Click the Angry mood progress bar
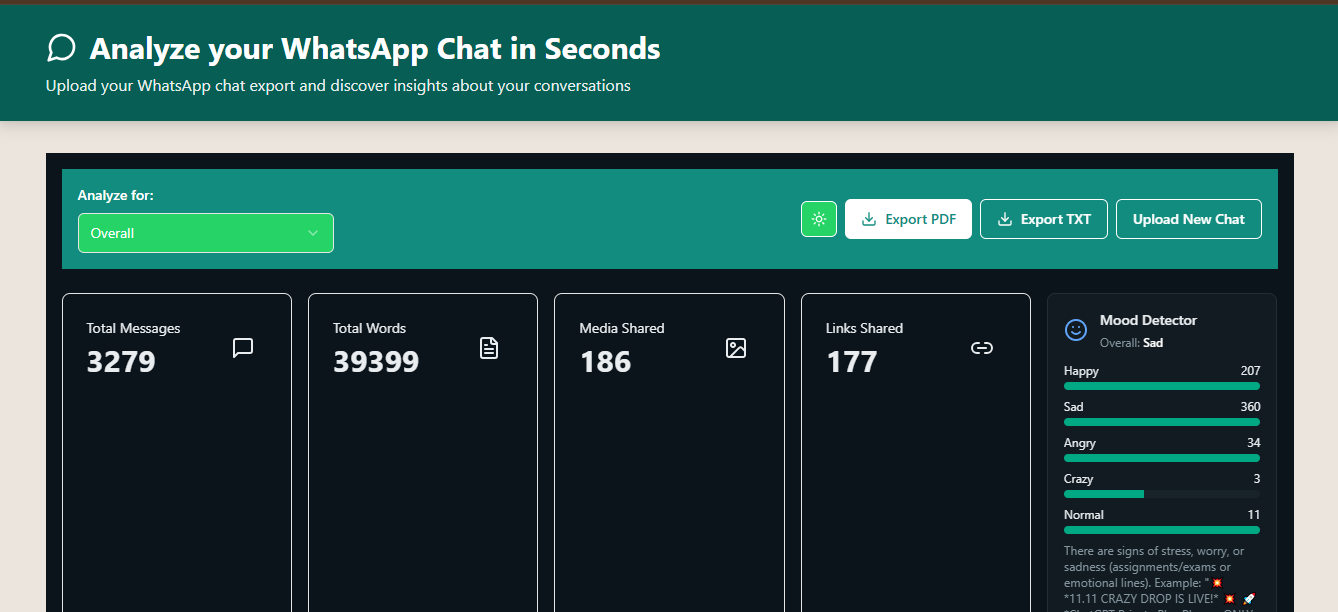Screen dimensions: 1338x612 tap(1162, 458)
